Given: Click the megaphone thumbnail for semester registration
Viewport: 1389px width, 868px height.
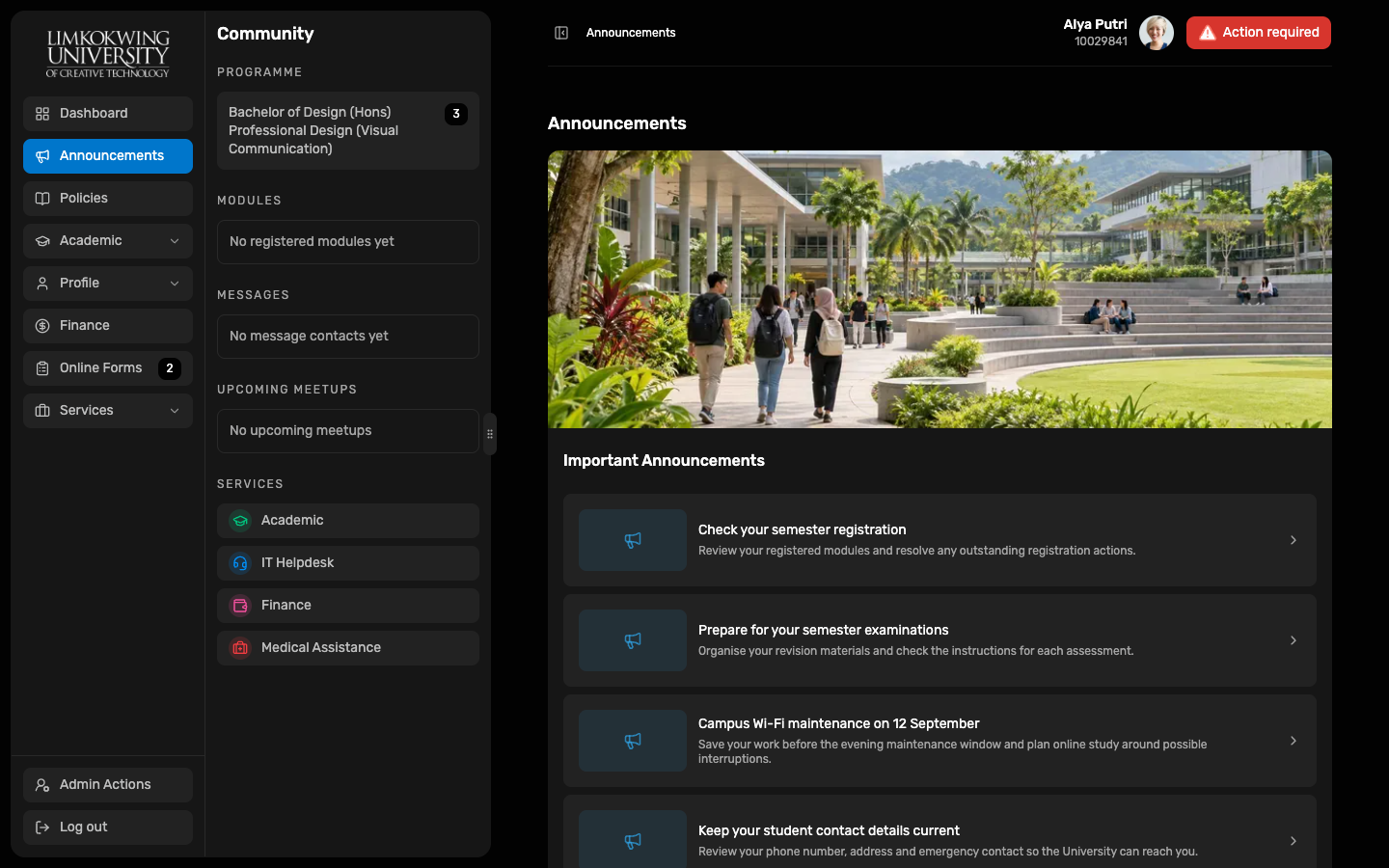Looking at the screenshot, I should (633, 540).
